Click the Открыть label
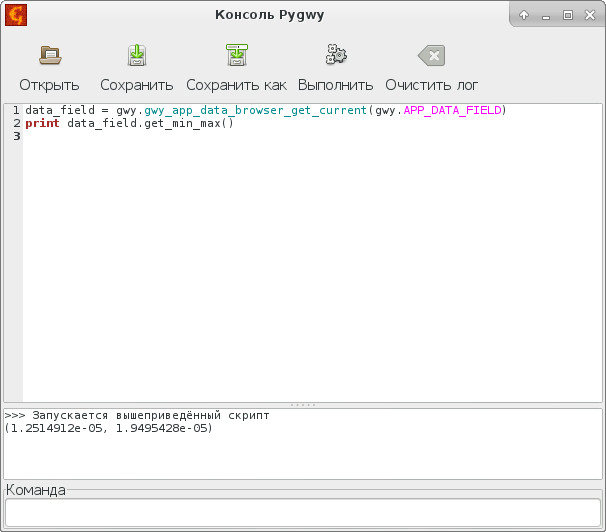This screenshot has height=532, width=606. point(49,85)
